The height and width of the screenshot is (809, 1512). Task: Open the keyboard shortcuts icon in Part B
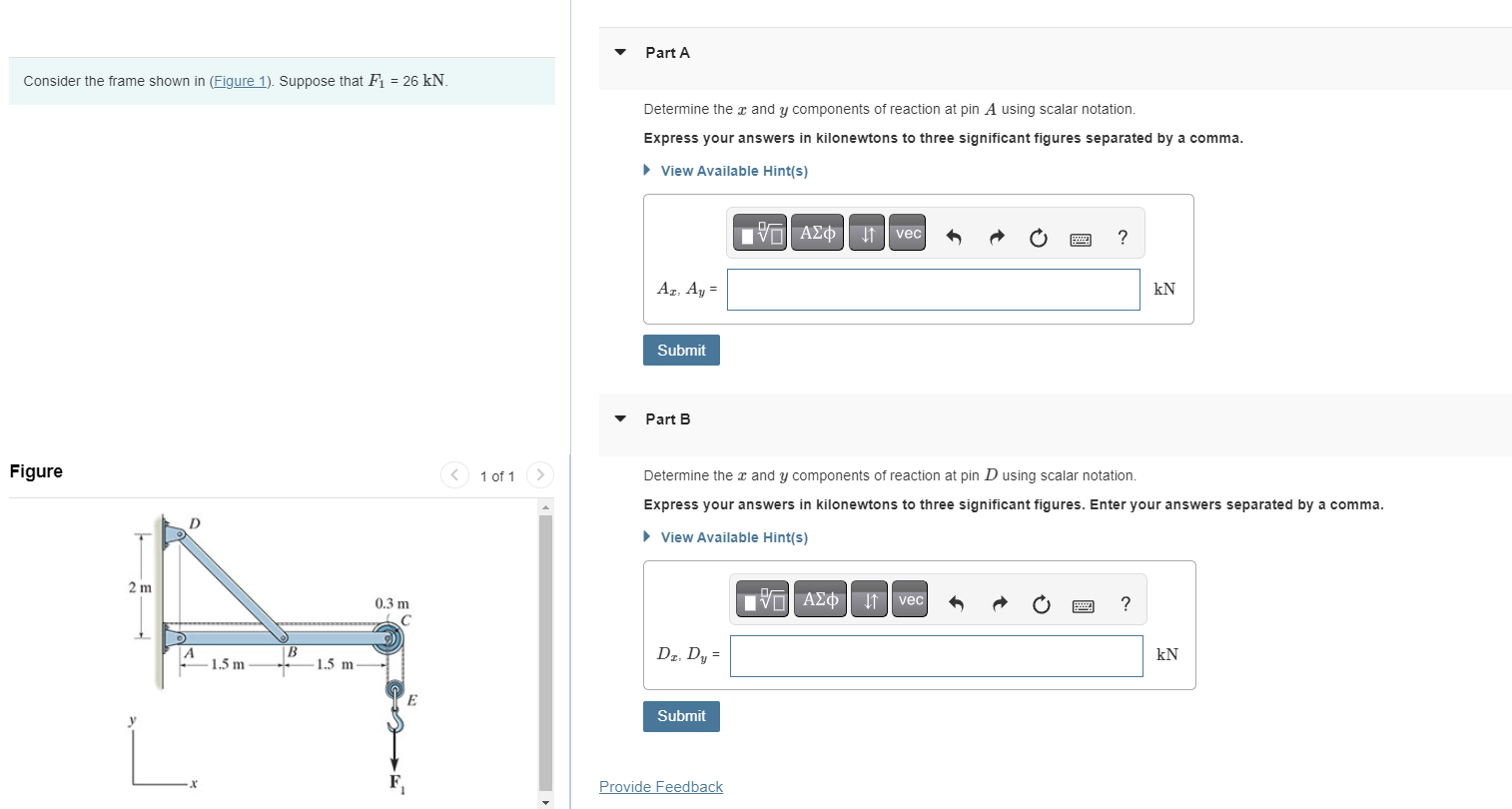click(x=1083, y=603)
